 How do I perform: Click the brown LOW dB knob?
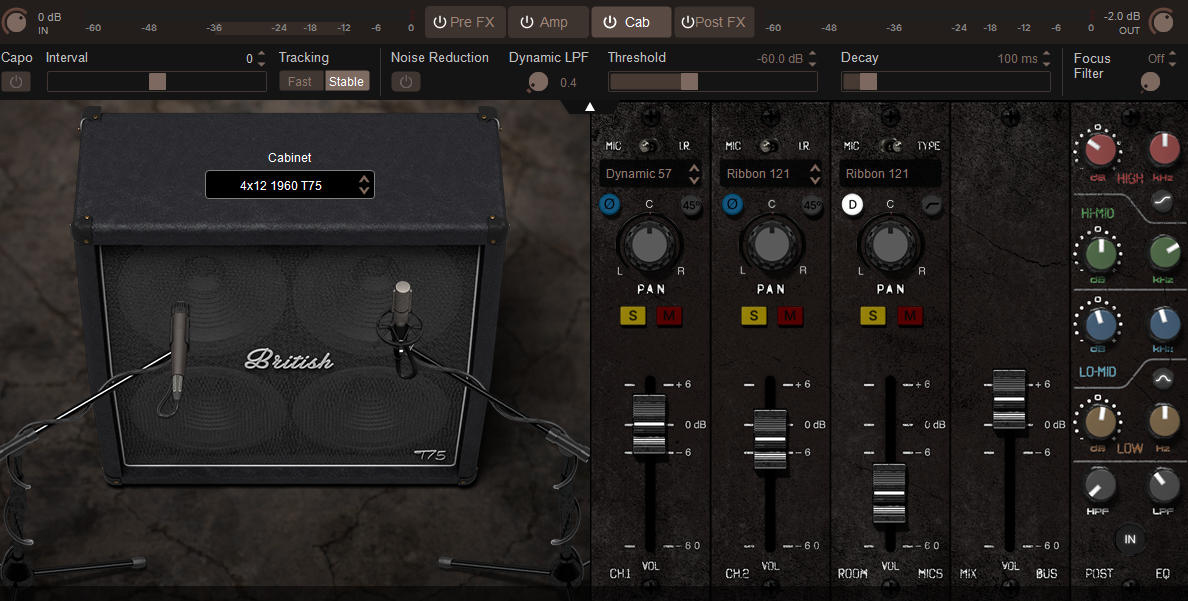[1100, 422]
